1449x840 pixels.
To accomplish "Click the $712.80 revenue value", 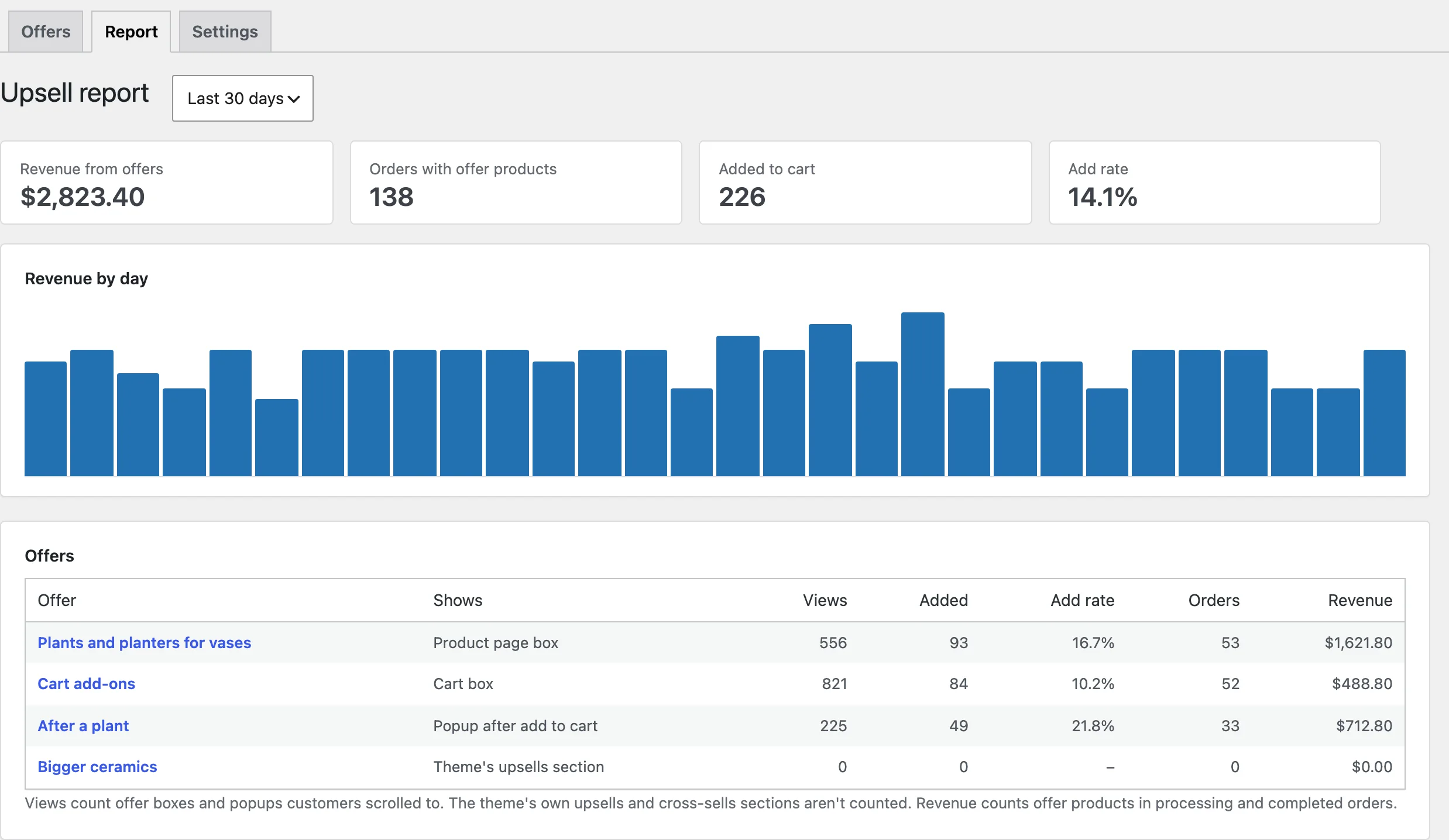I will (1364, 725).
